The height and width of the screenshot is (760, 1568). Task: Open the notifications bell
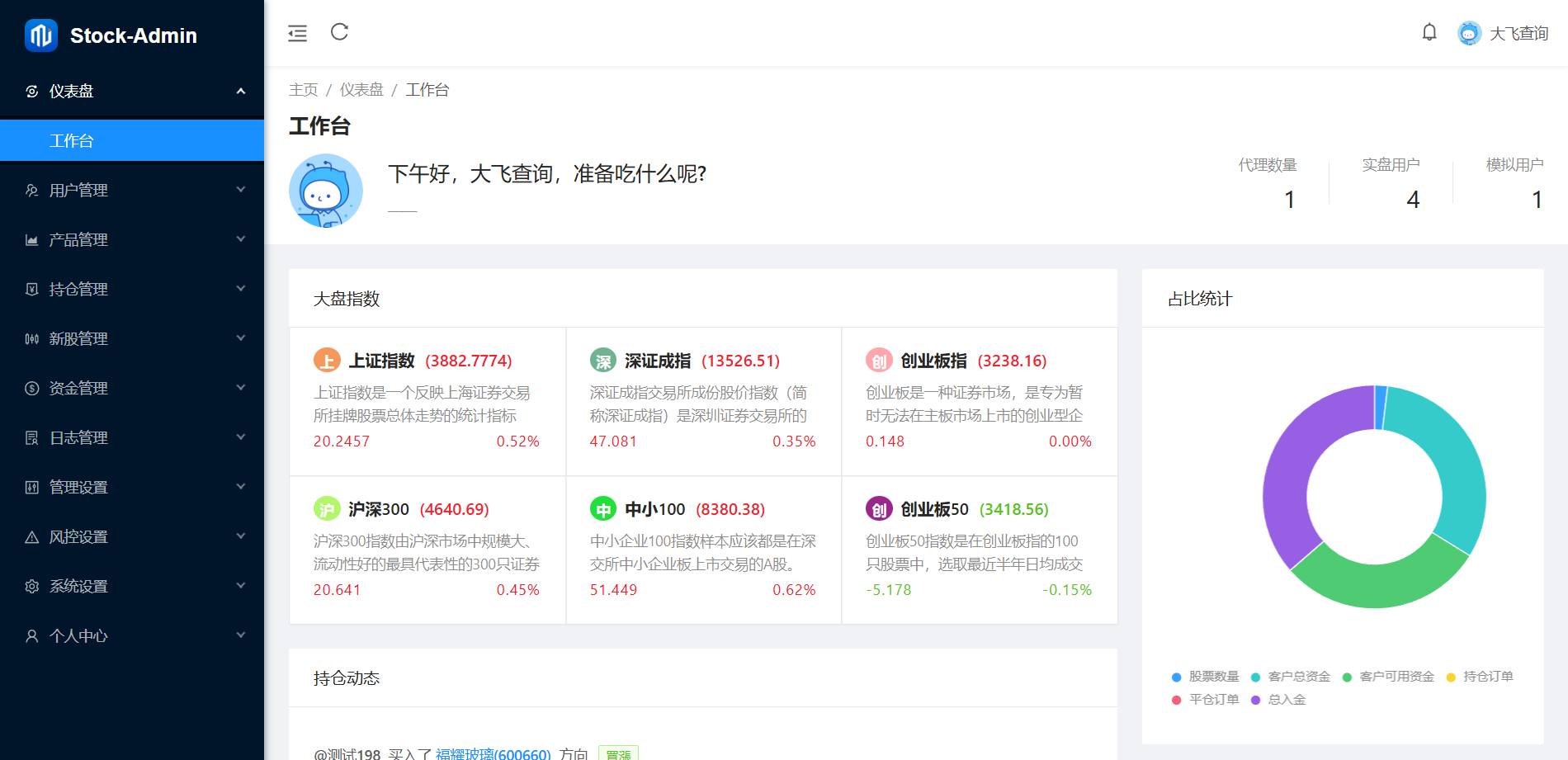click(x=1429, y=32)
